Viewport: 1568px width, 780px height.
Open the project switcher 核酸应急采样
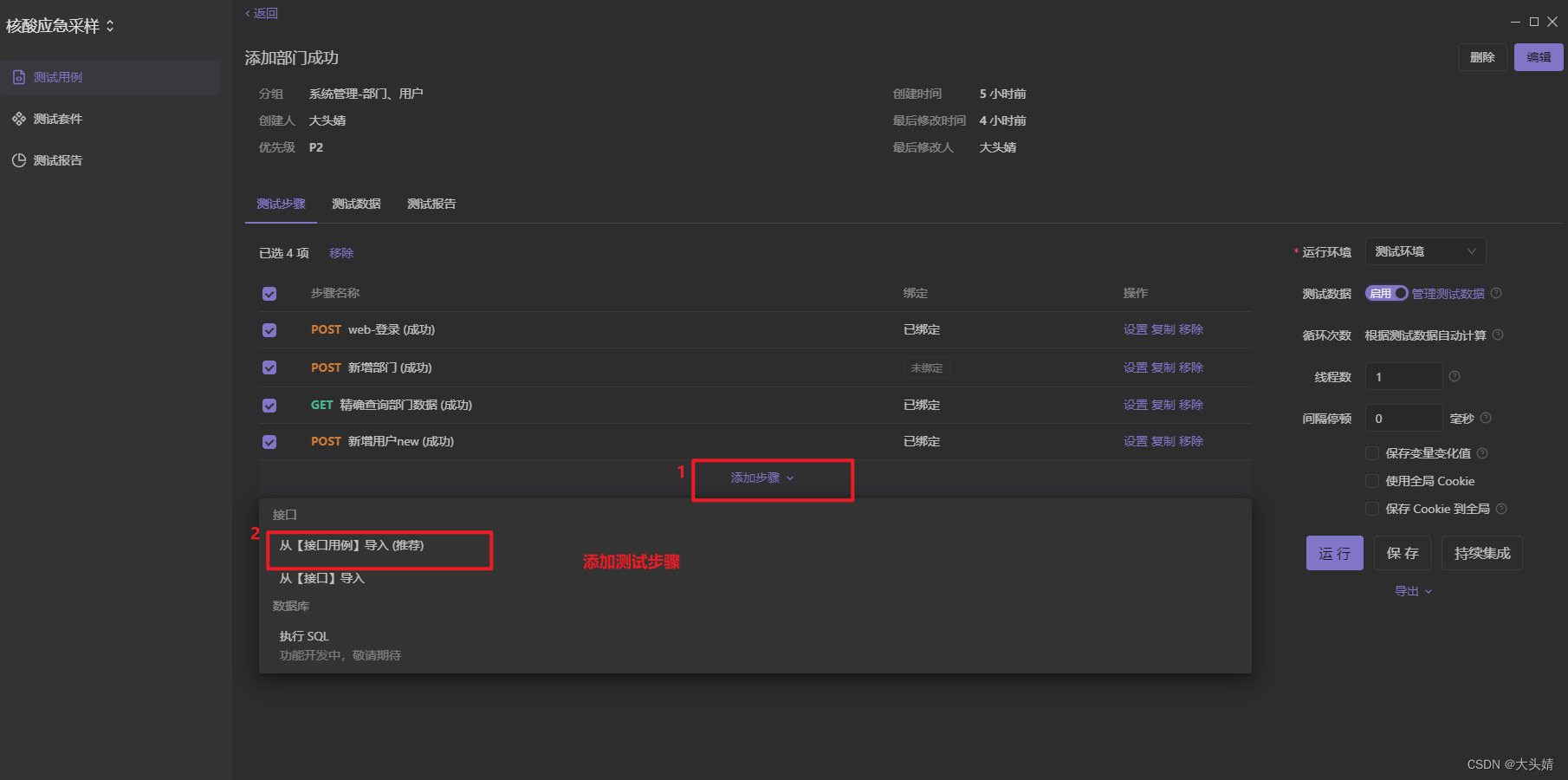point(60,26)
